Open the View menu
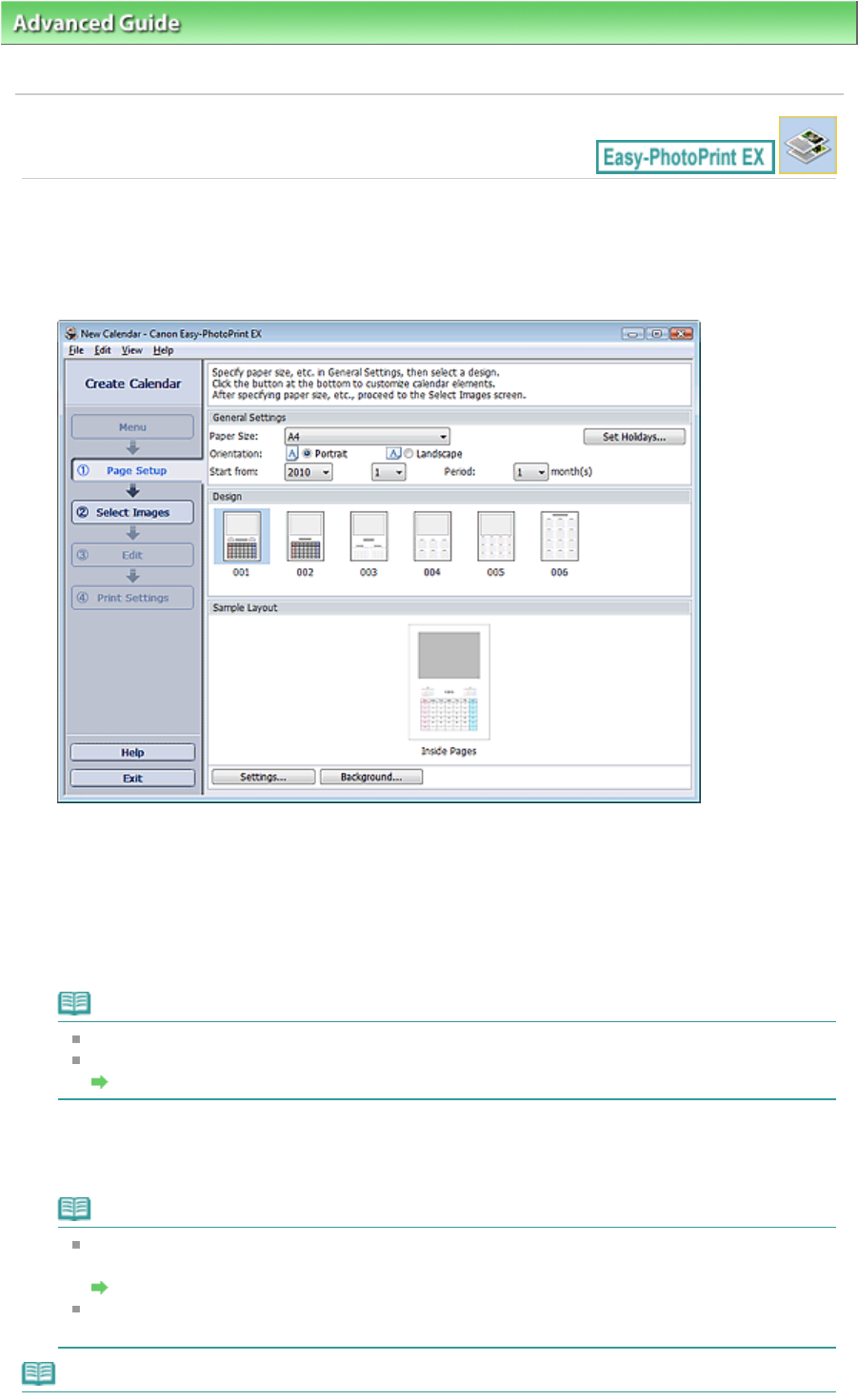858x1400 pixels. click(131, 350)
